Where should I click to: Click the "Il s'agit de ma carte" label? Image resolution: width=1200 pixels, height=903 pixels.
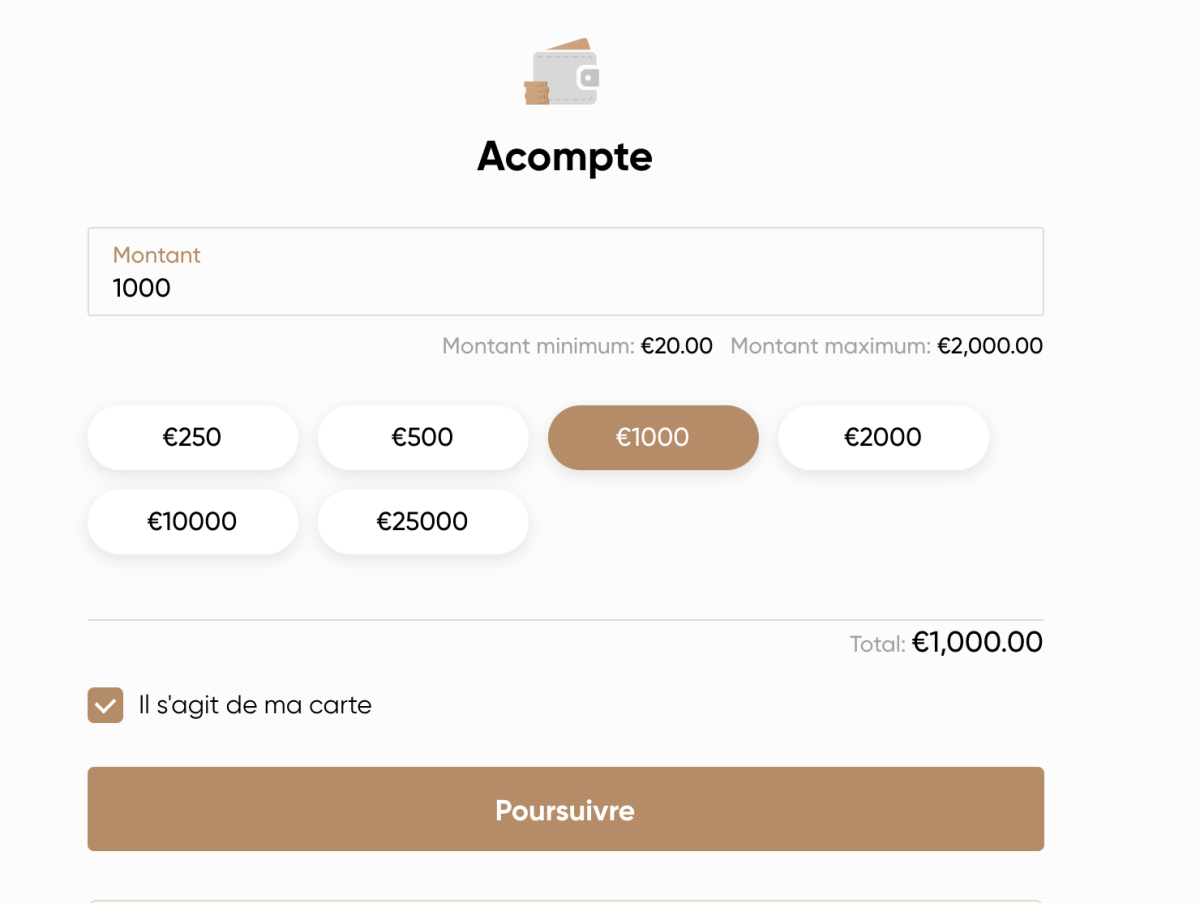pos(255,705)
